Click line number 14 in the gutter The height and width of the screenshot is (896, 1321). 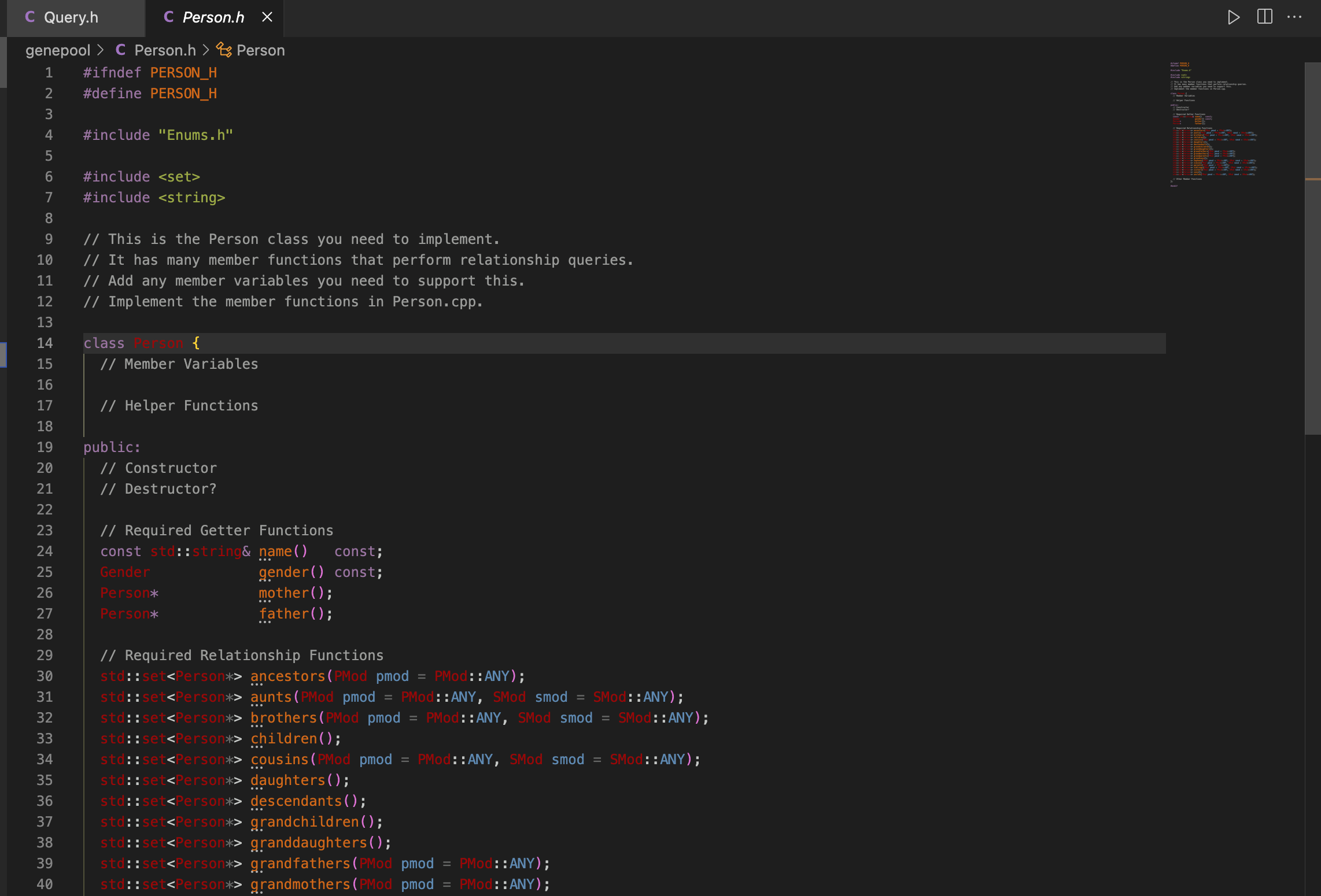tap(45, 343)
